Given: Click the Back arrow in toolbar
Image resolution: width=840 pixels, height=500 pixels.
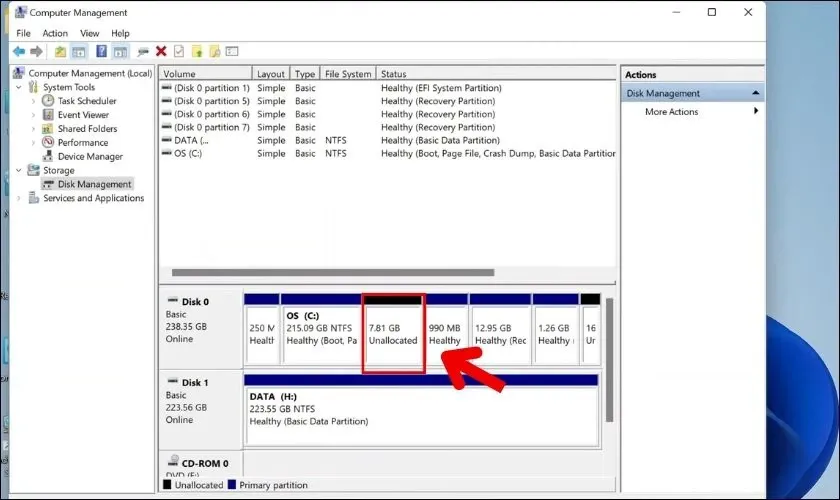Looking at the screenshot, I should point(18,51).
